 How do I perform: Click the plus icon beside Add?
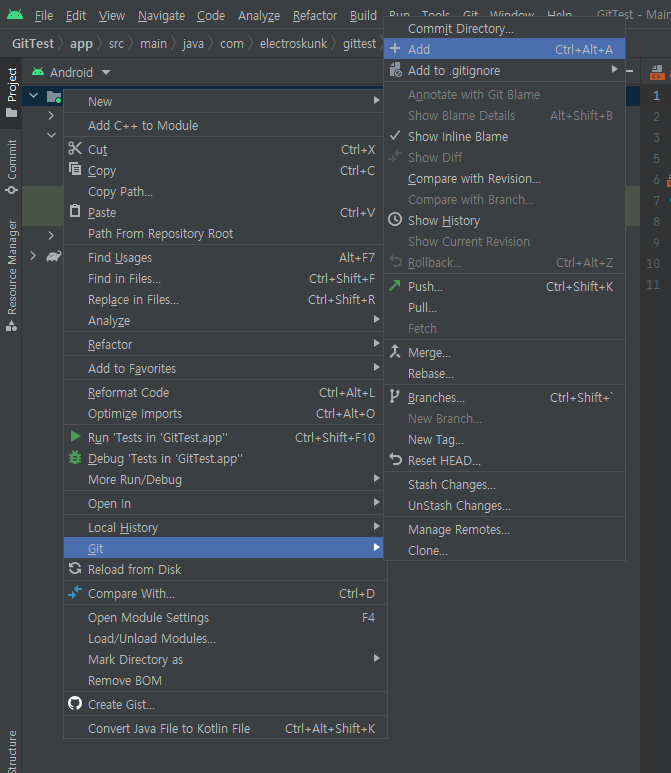pos(395,49)
